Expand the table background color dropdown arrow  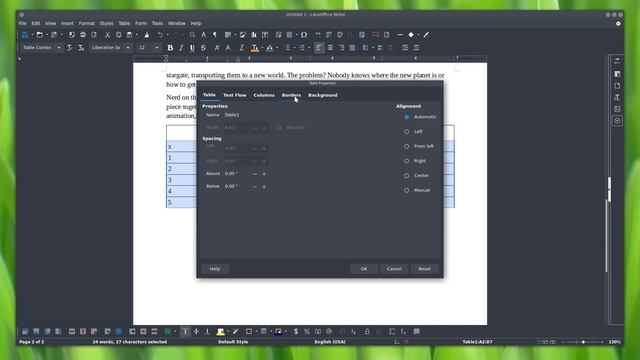[228, 331]
